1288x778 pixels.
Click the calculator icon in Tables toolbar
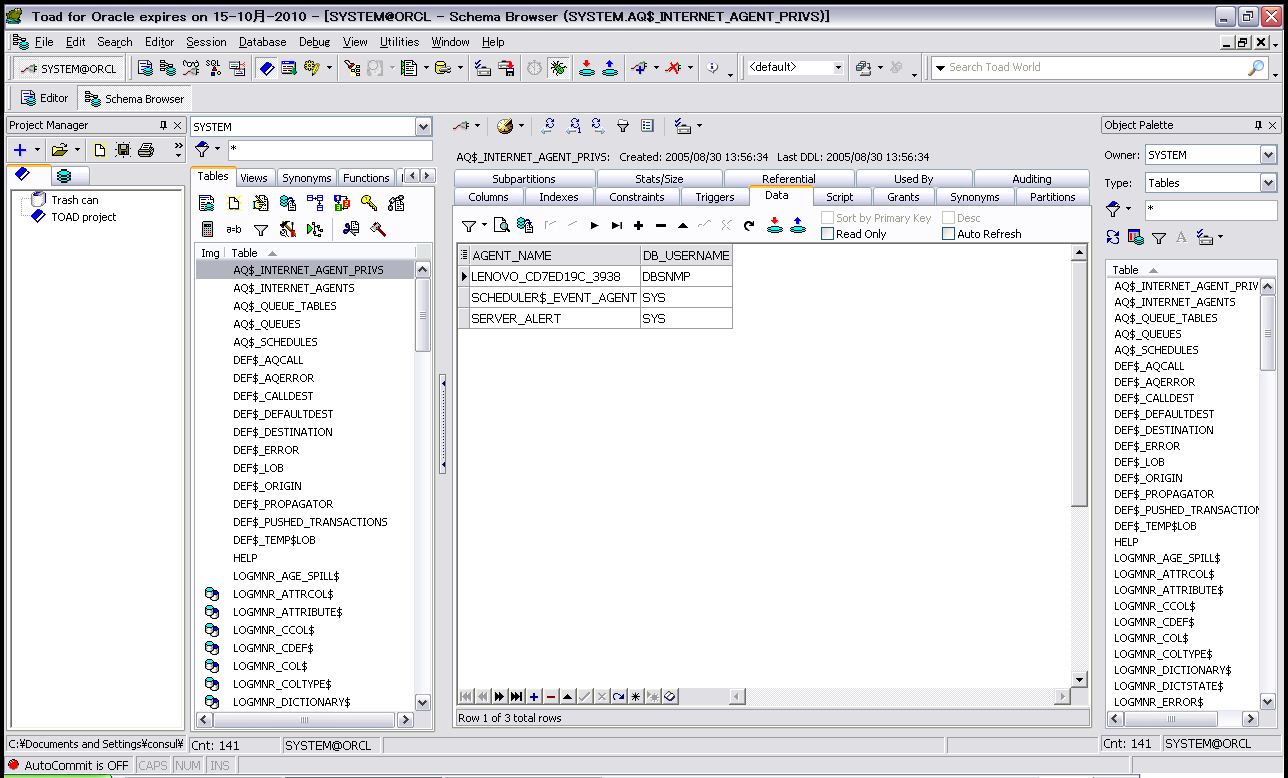point(208,229)
